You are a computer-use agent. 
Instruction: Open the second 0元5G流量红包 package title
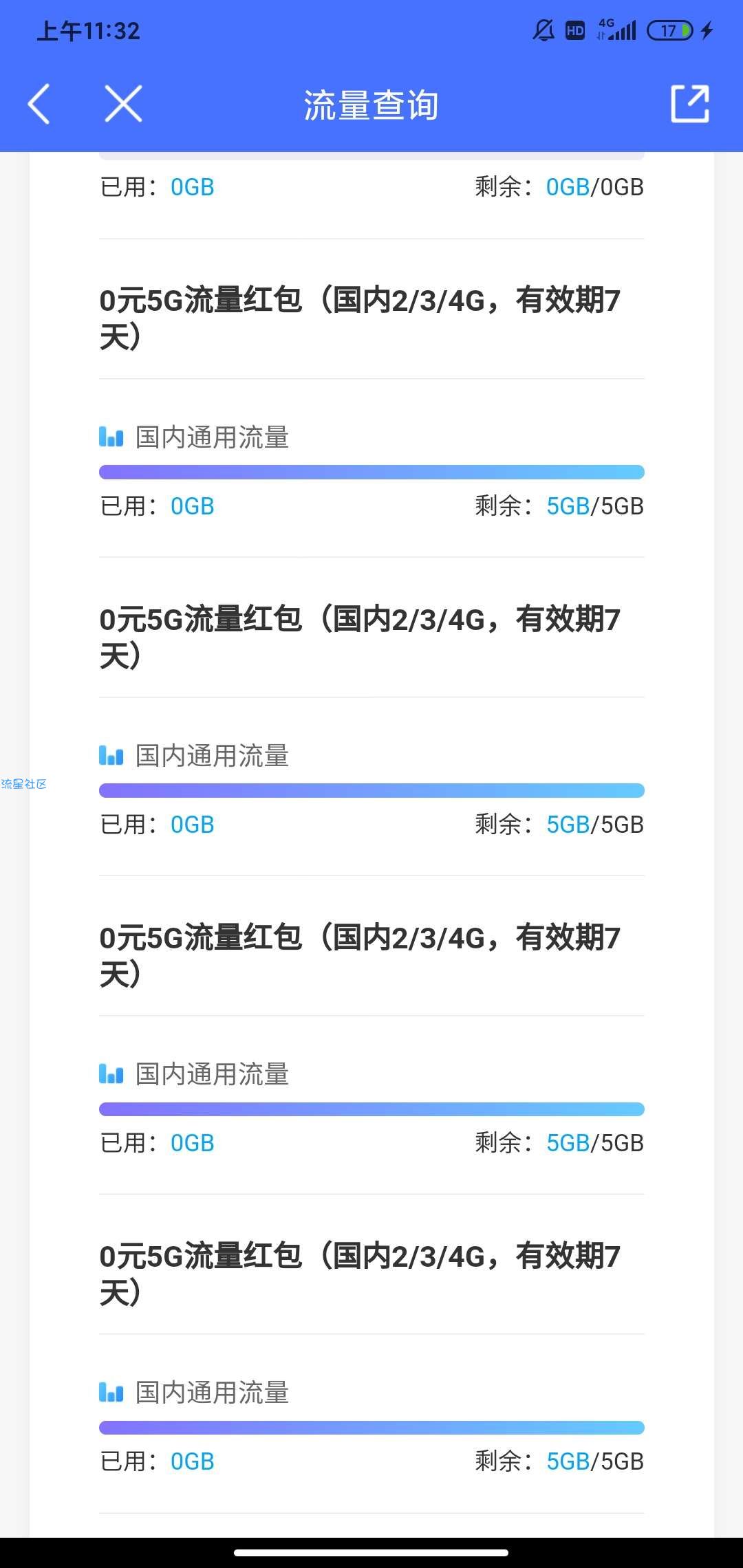[360, 637]
